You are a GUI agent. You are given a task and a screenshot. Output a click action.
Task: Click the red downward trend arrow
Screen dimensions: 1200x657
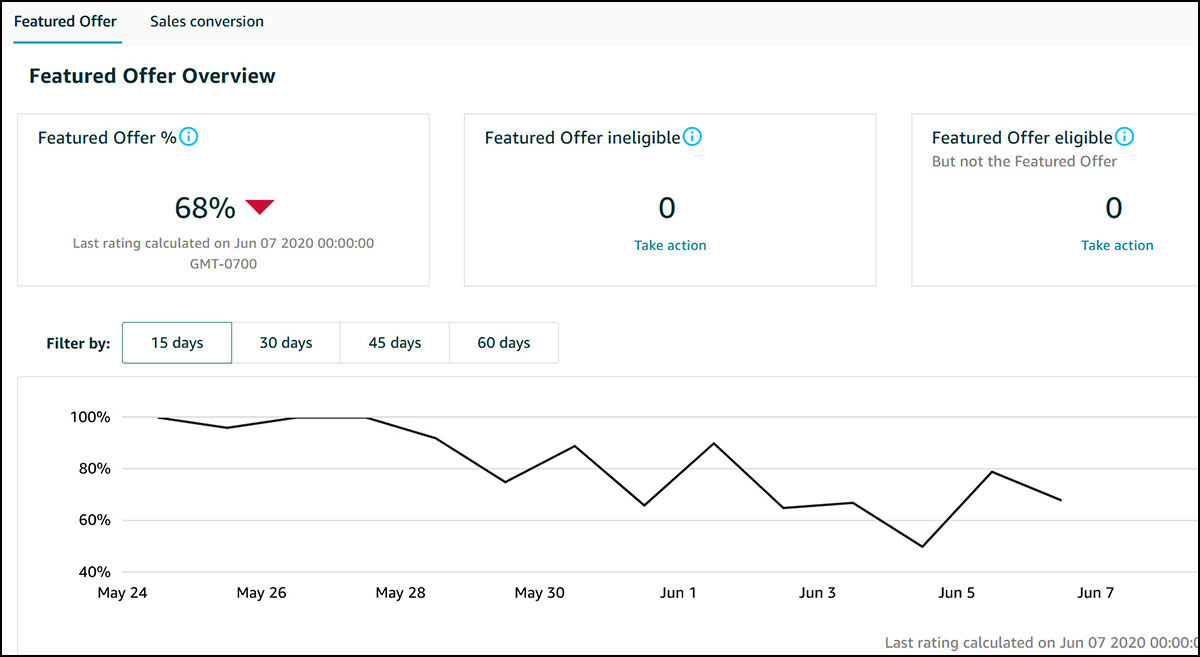(260, 207)
